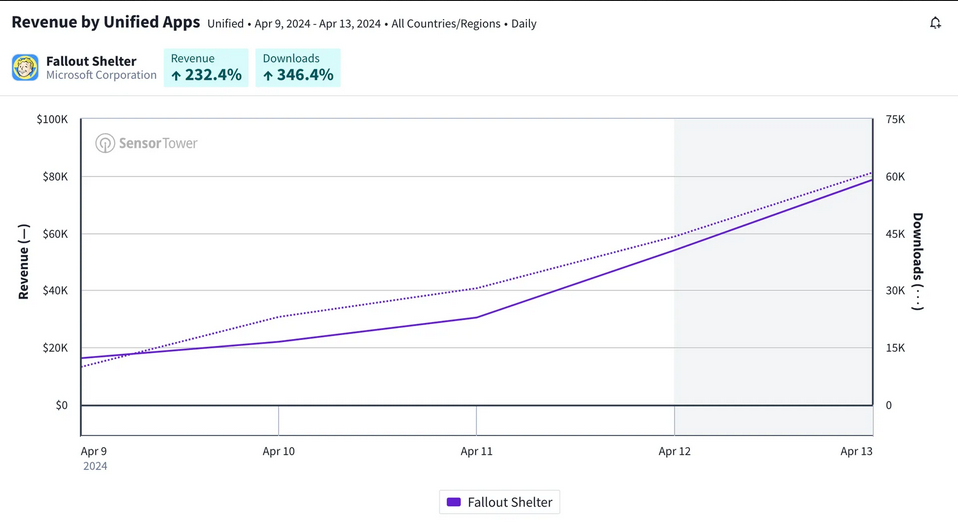Screen dimensions: 958x524
Task: Select the Downloads 346.4% growth badge
Action: coord(298,67)
